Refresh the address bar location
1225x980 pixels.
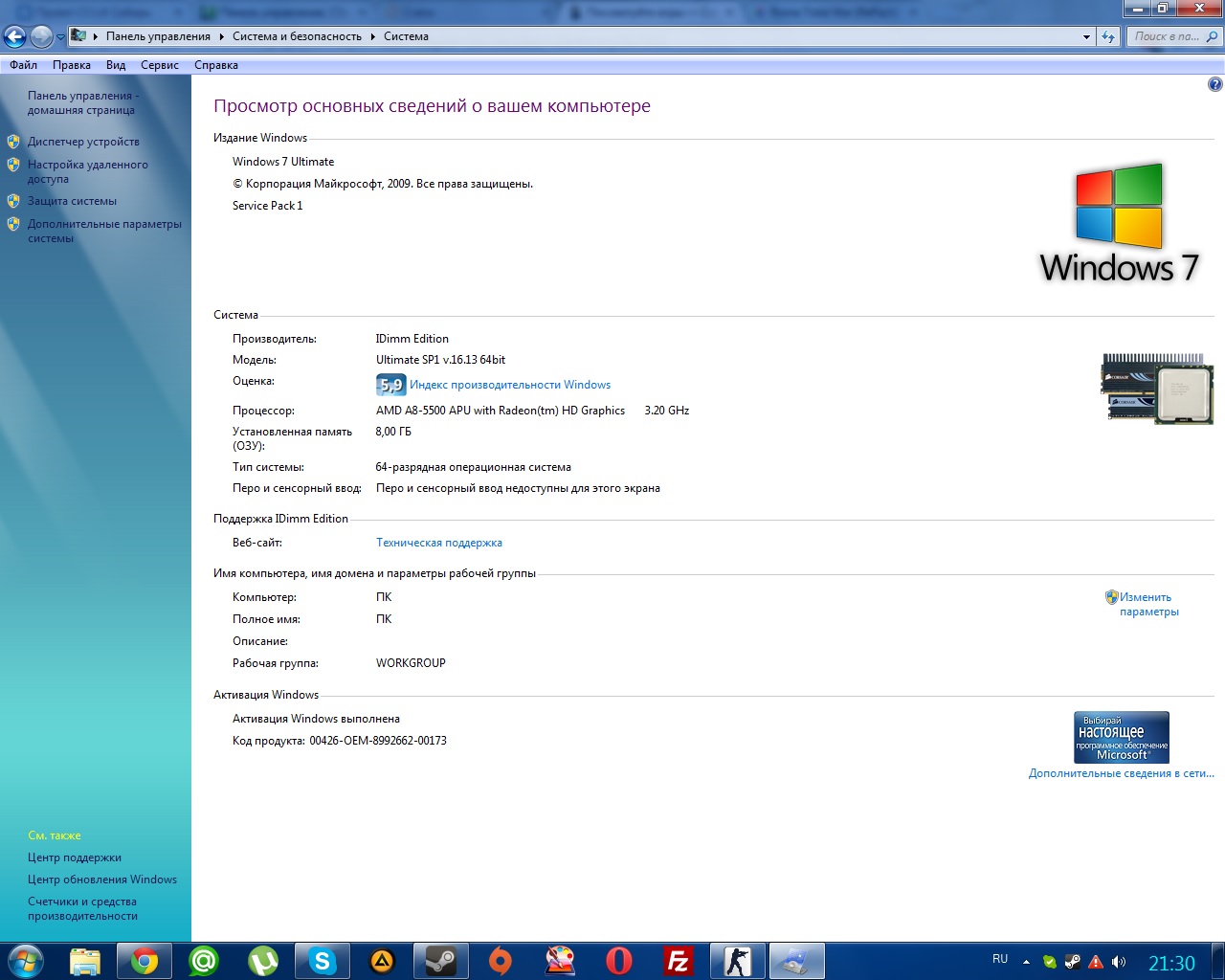[1108, 36]
